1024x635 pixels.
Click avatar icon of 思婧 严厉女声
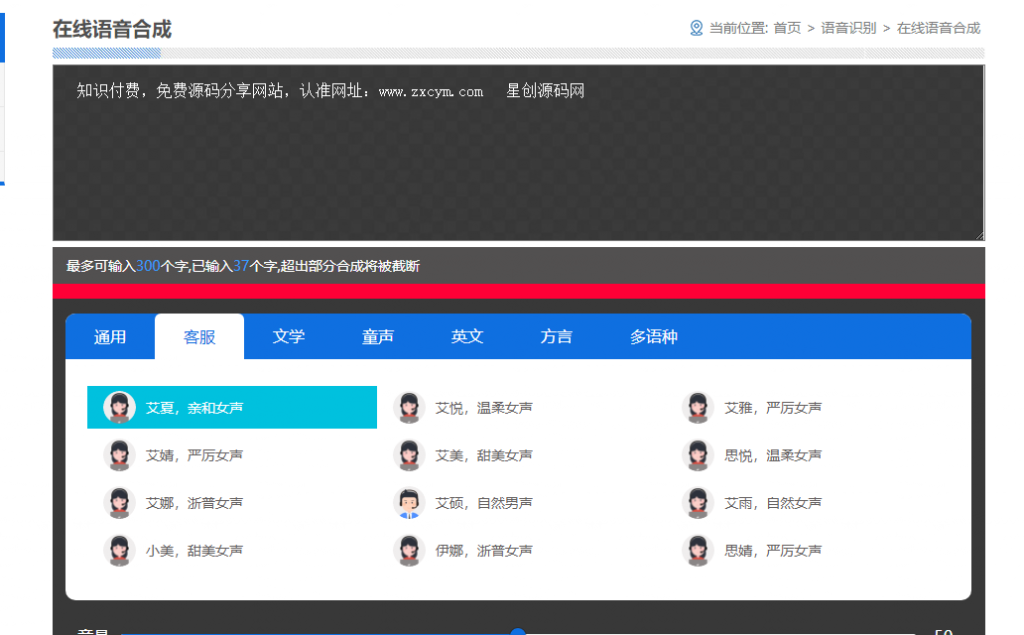[698, 551]
